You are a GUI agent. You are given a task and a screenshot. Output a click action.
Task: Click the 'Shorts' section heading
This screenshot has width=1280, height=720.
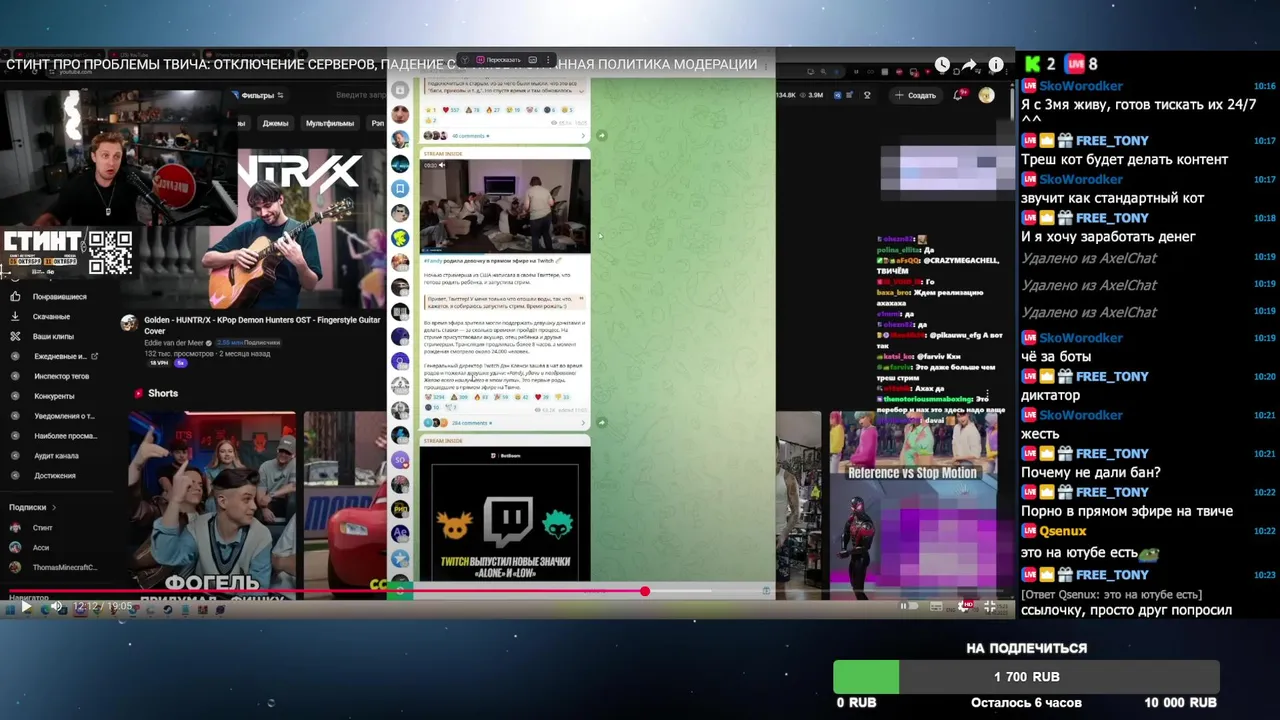pos(162,394)
